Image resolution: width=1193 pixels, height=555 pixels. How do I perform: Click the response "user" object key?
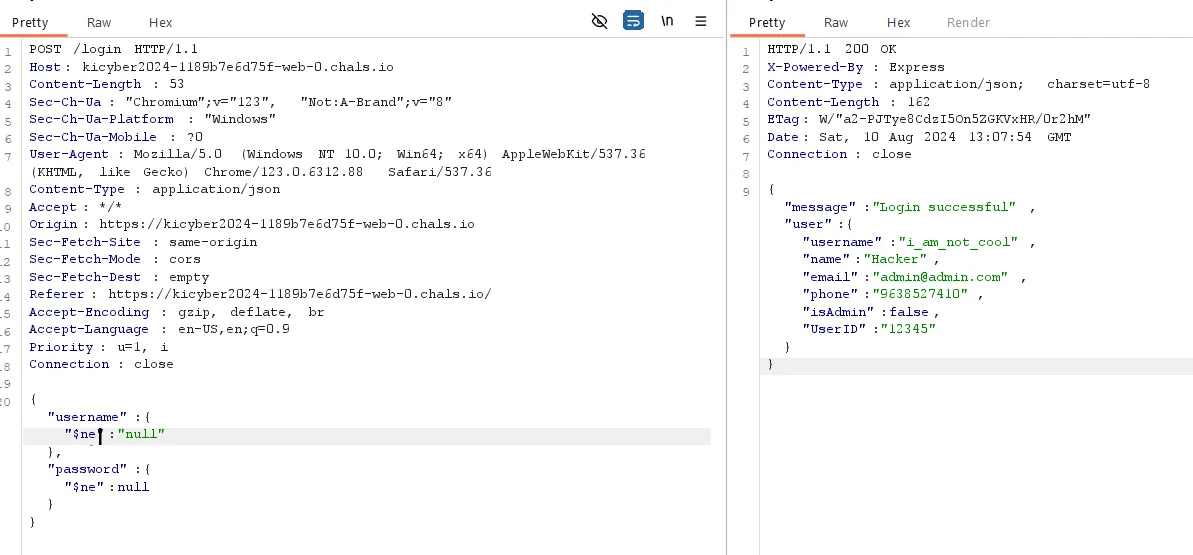[x=808, y=225]
